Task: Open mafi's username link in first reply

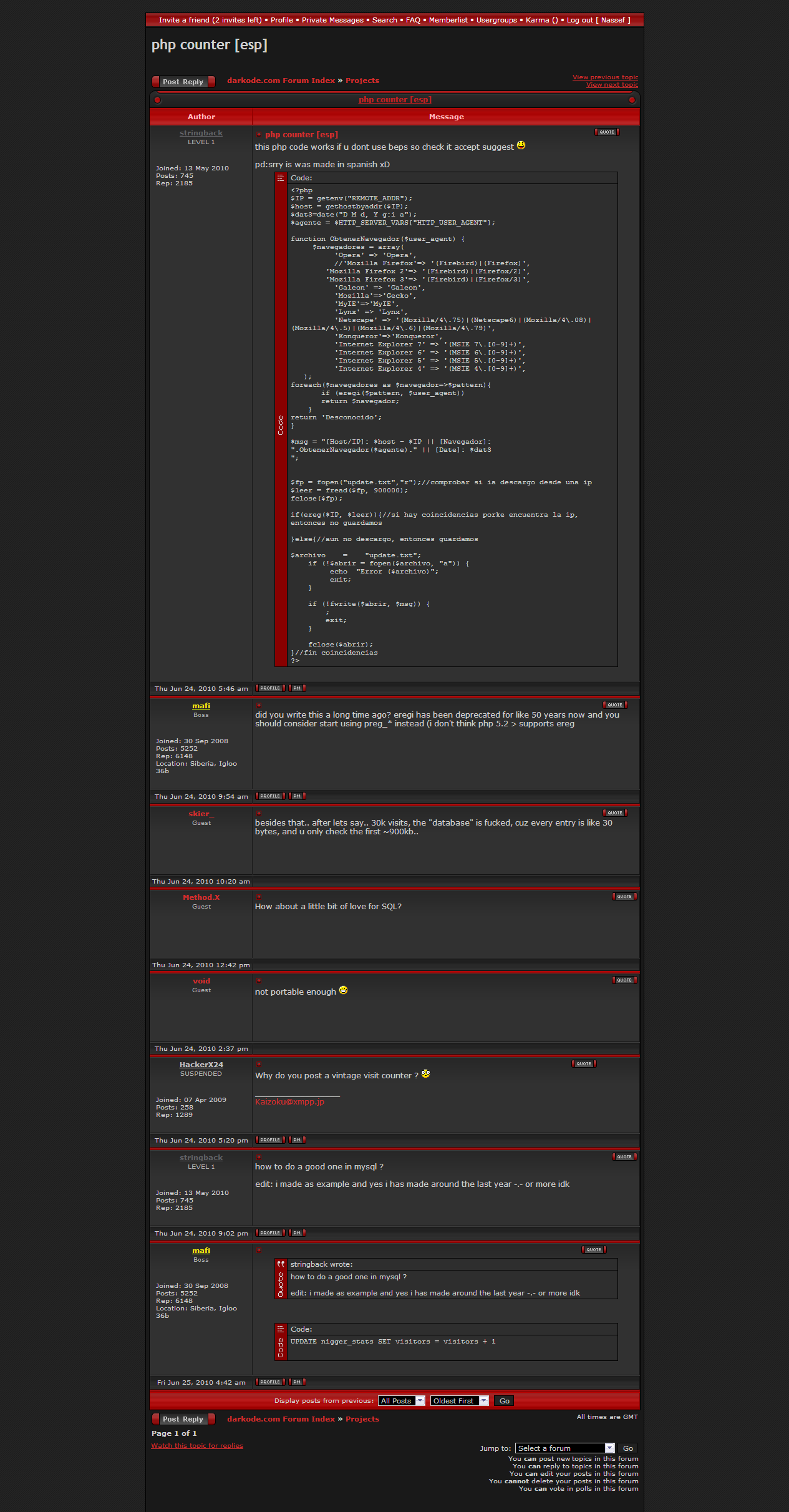Action: click(x=201, y=706)
